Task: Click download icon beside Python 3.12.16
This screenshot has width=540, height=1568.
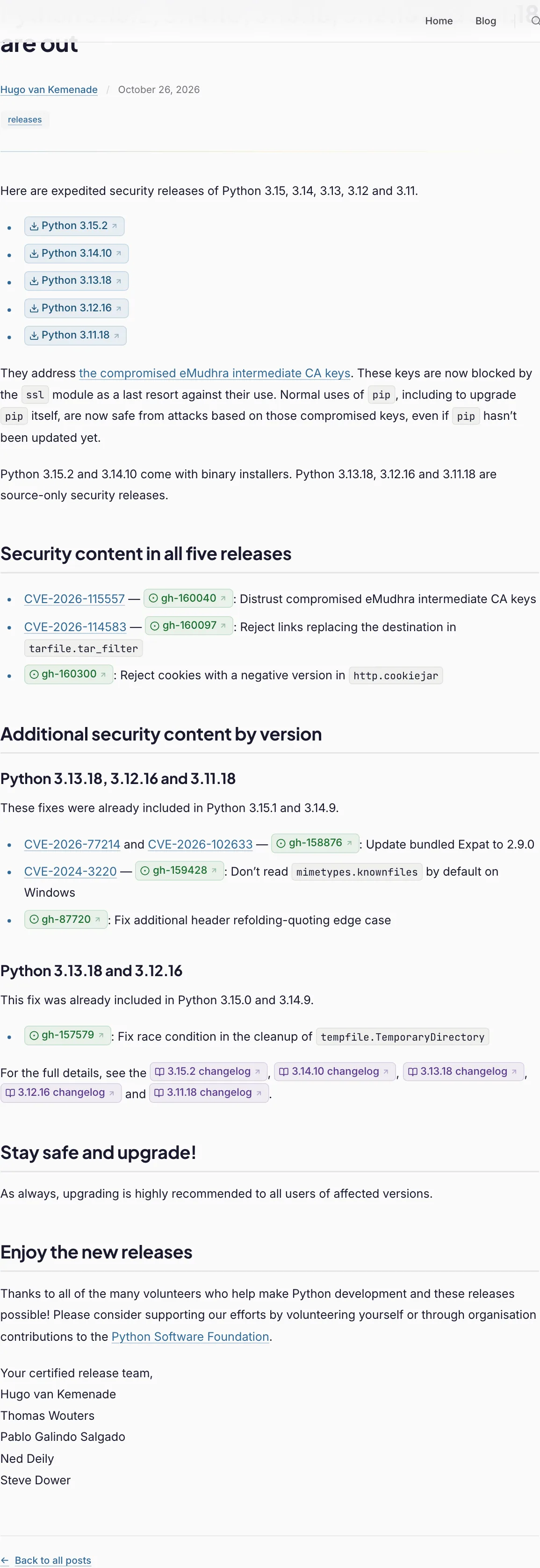Action: click(34, 308)
